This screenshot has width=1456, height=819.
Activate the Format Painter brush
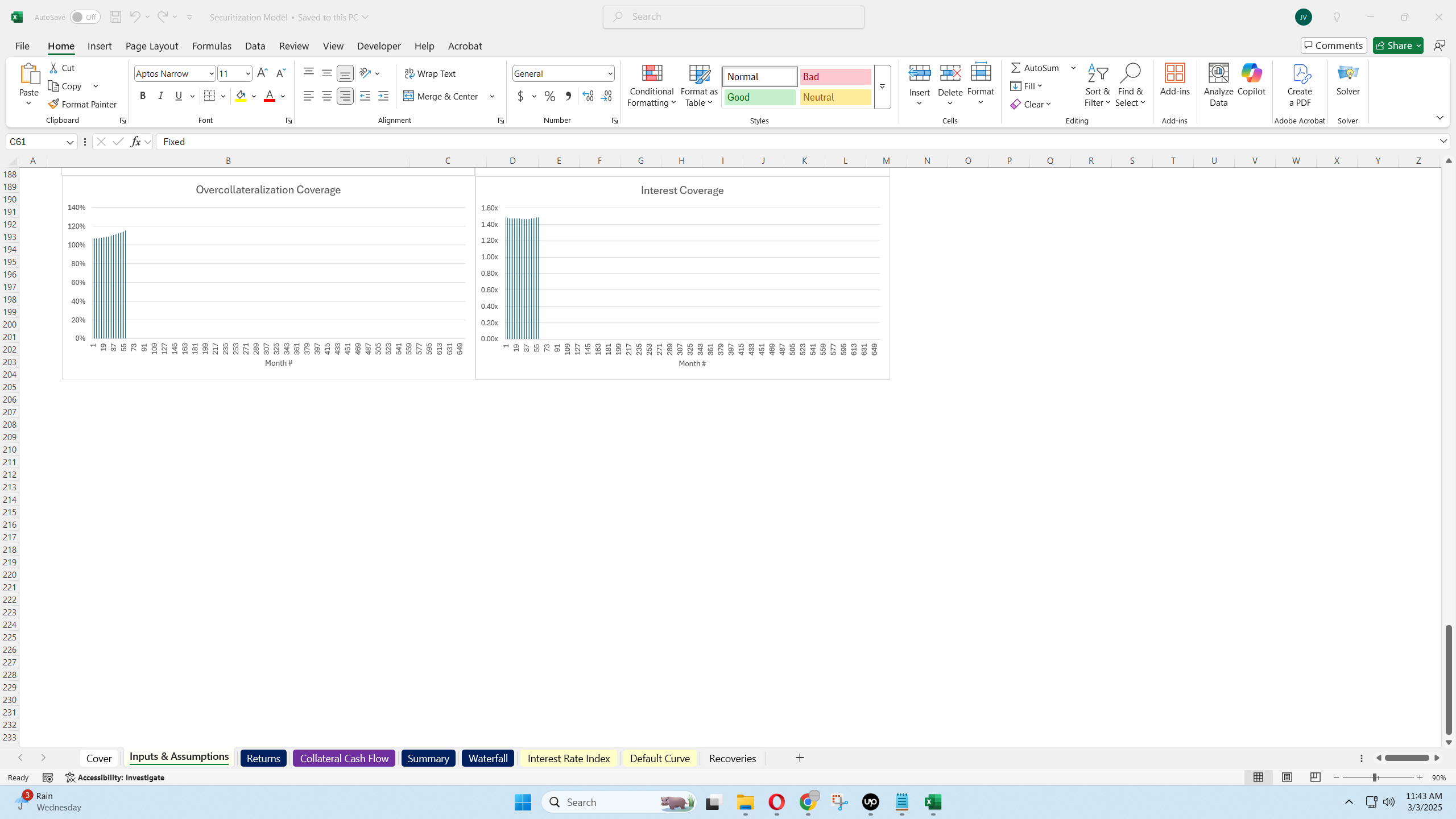tap(82, 104)
